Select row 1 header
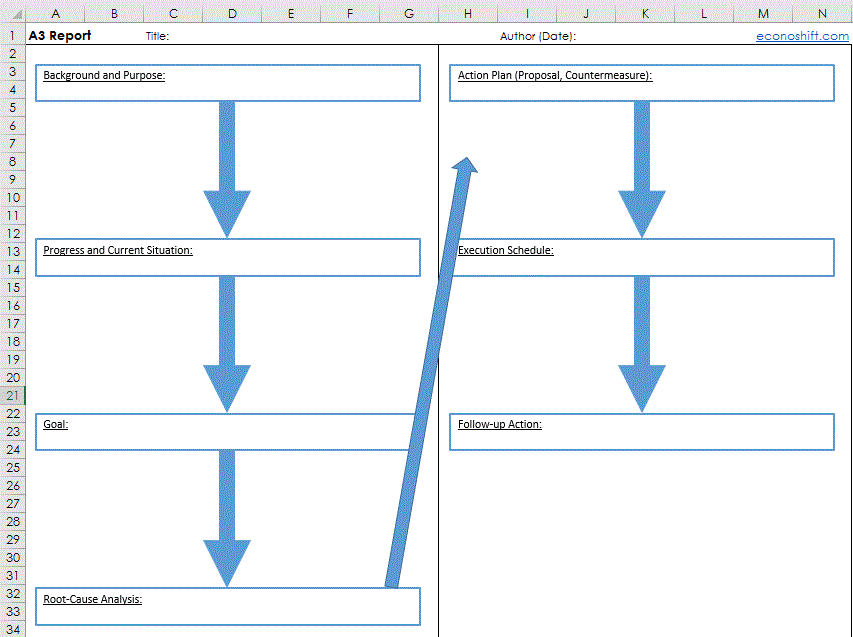The image size is (853, 637). [13, 36]
